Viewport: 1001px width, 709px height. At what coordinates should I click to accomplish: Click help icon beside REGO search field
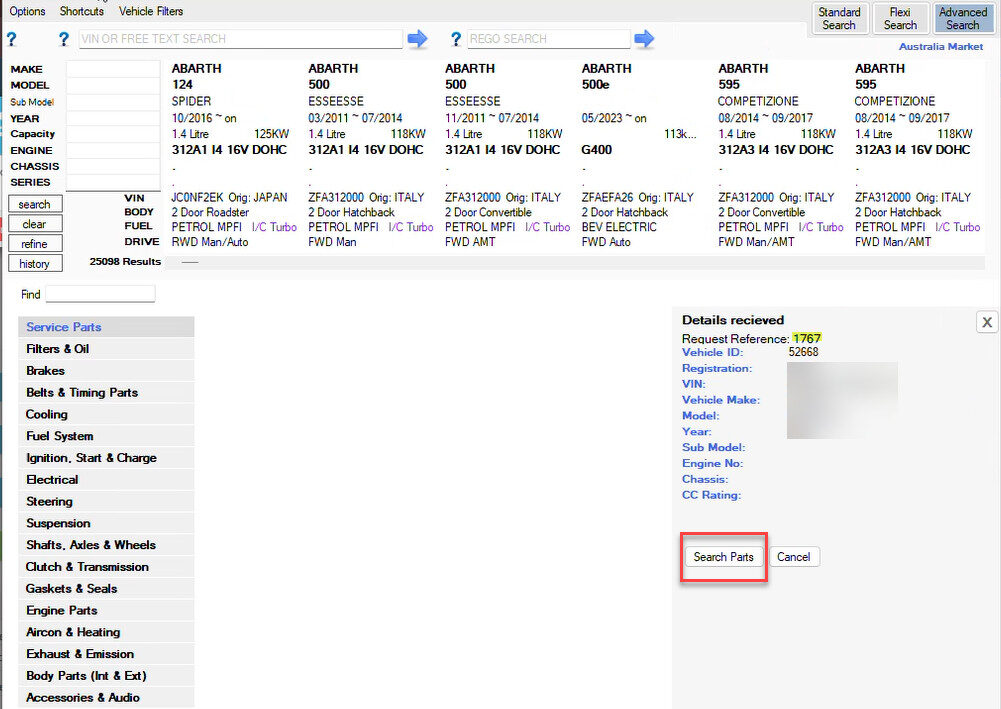[455, 40]
